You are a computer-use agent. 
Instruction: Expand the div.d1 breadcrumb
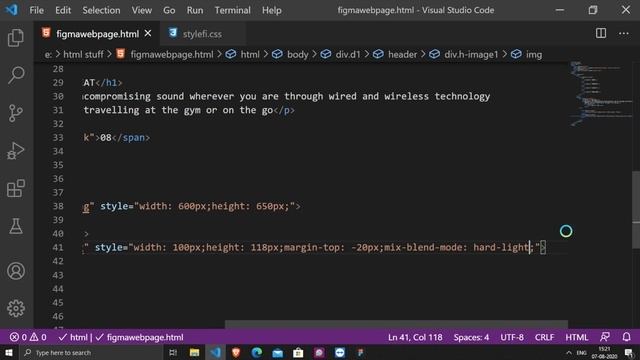tap(348, 54)
